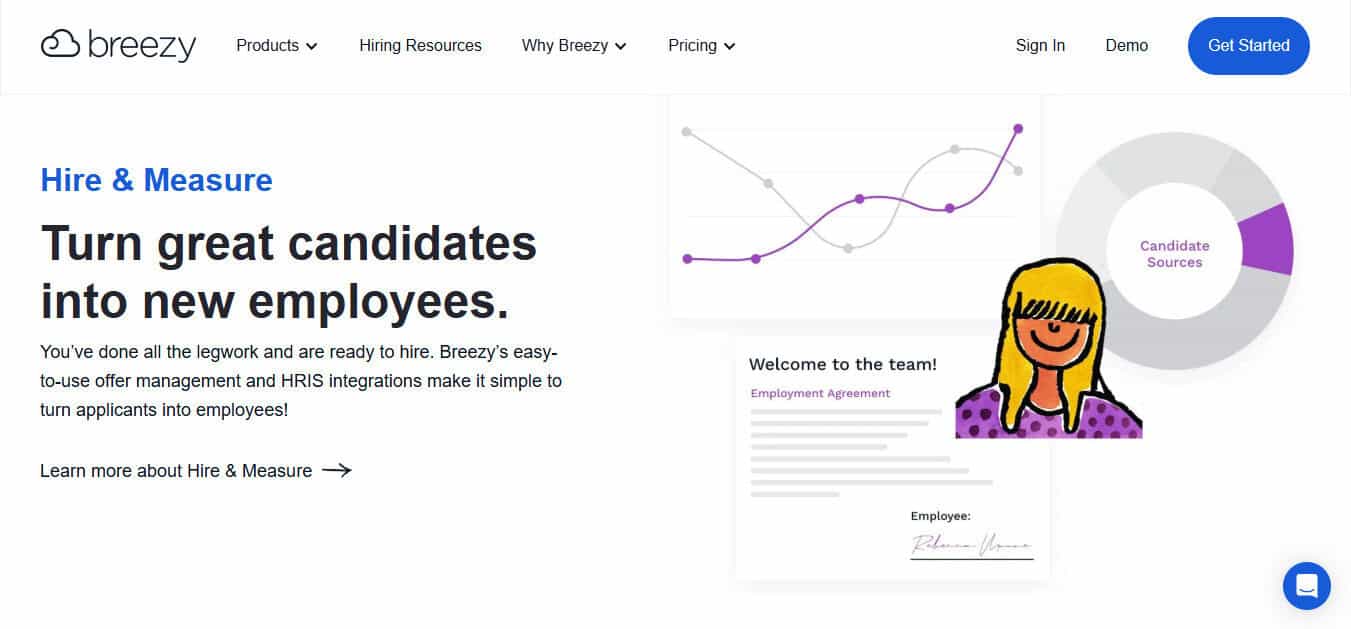Click the Employment Agreement purple label
Viewport: 1351px width, 629px height.
(x=820, y=393)
